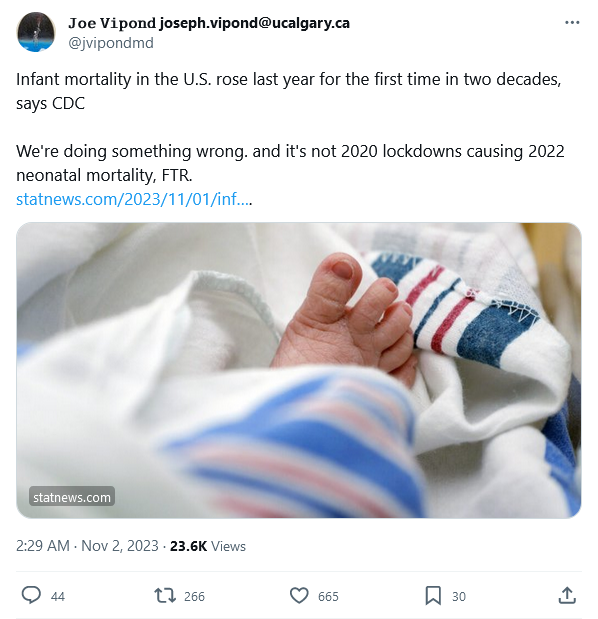Screen dimensions: 598x619
Task: Click the share upload arrow icon
Action: [567, 595]
